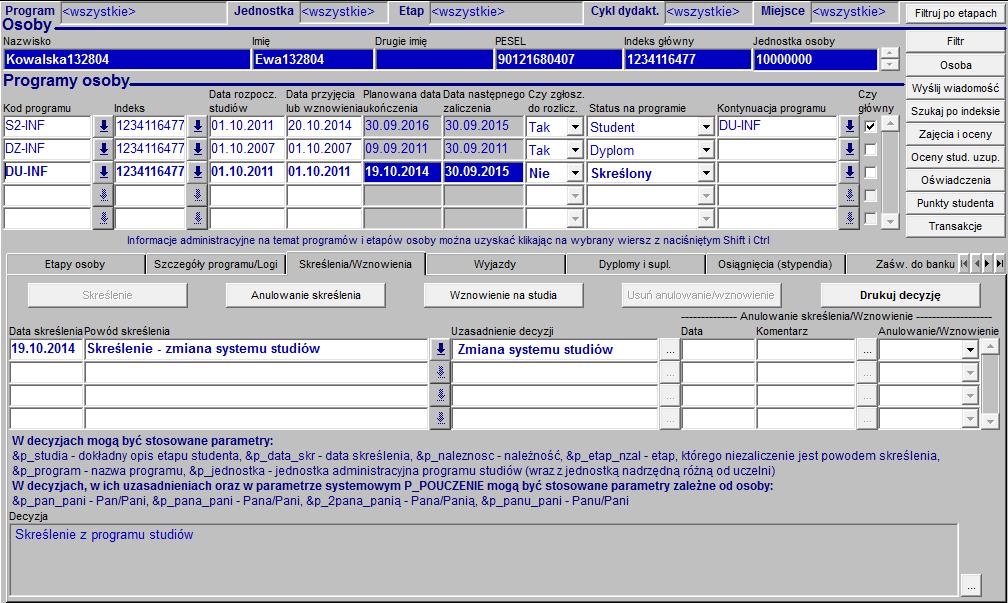Viewport: 1008px width, 603px height.
Task: Open the 'Skreślony' status dropdown
Action: pos(706,173)
